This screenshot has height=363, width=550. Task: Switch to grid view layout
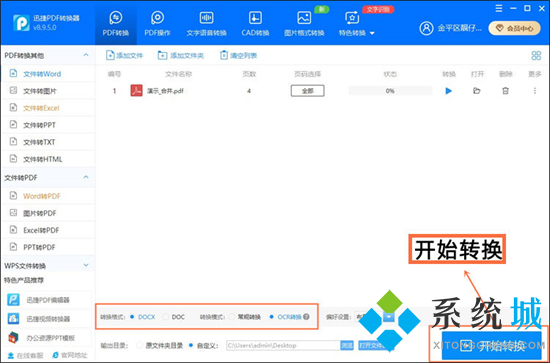536,55
